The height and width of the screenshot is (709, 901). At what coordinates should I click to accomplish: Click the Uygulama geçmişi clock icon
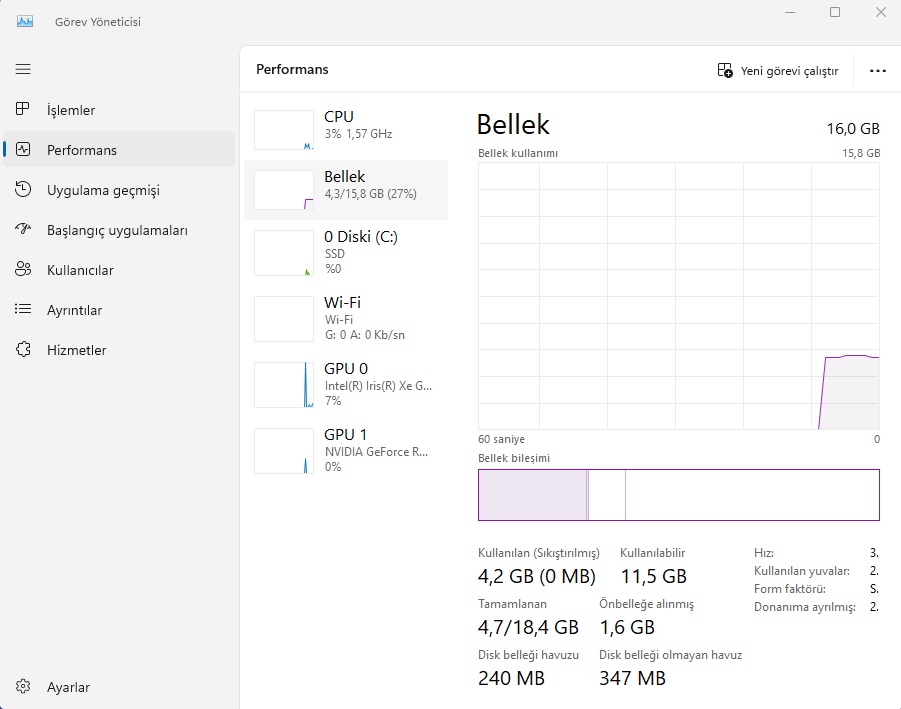click(23, 190)
